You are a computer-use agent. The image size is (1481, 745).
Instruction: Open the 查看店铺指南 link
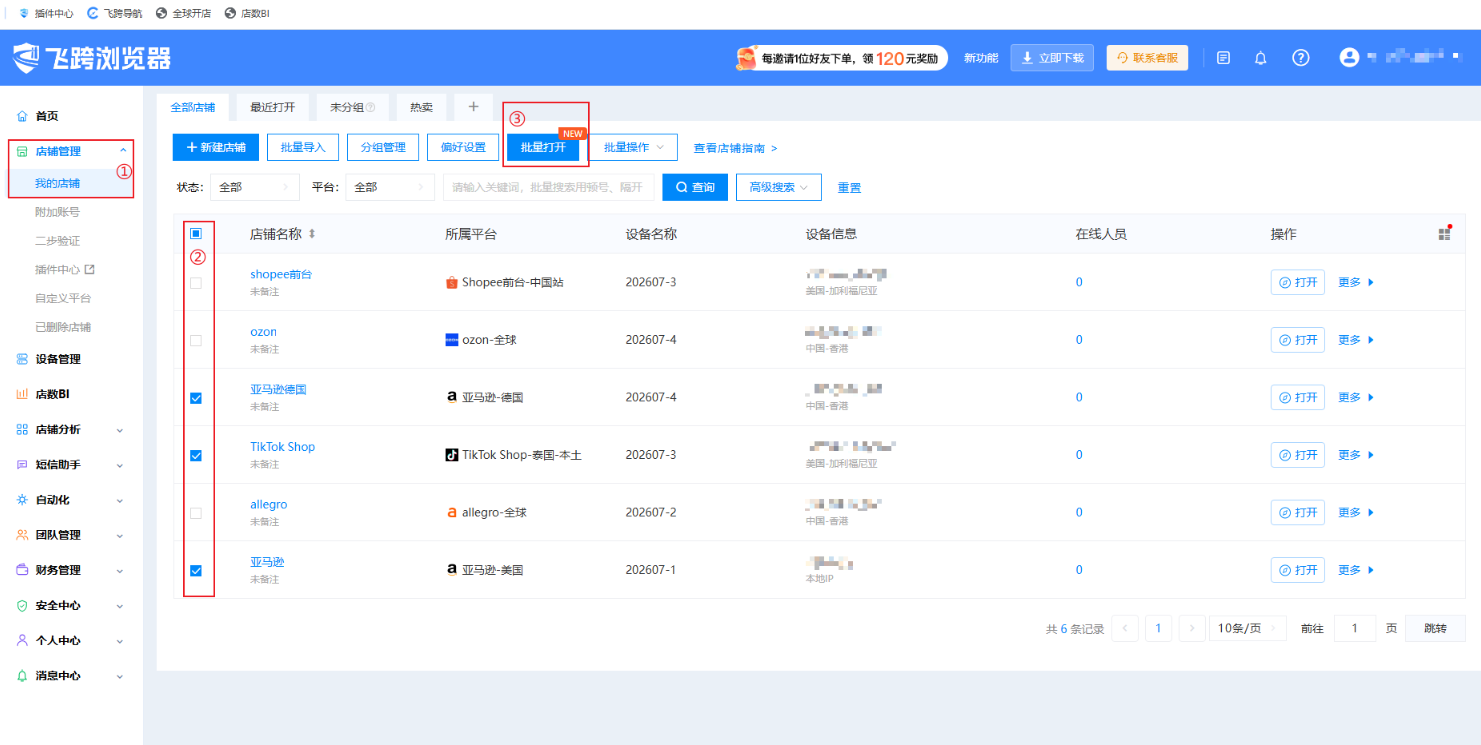736,148
